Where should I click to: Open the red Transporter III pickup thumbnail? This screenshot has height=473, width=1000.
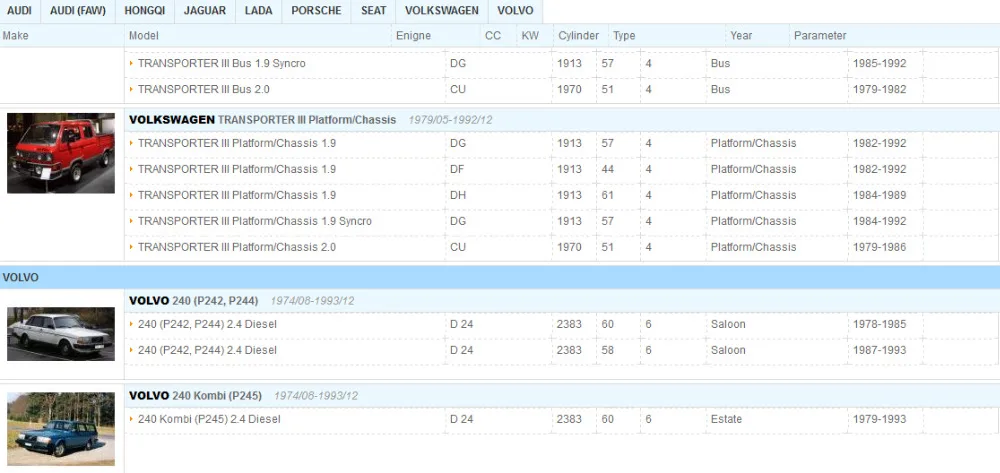61,153
